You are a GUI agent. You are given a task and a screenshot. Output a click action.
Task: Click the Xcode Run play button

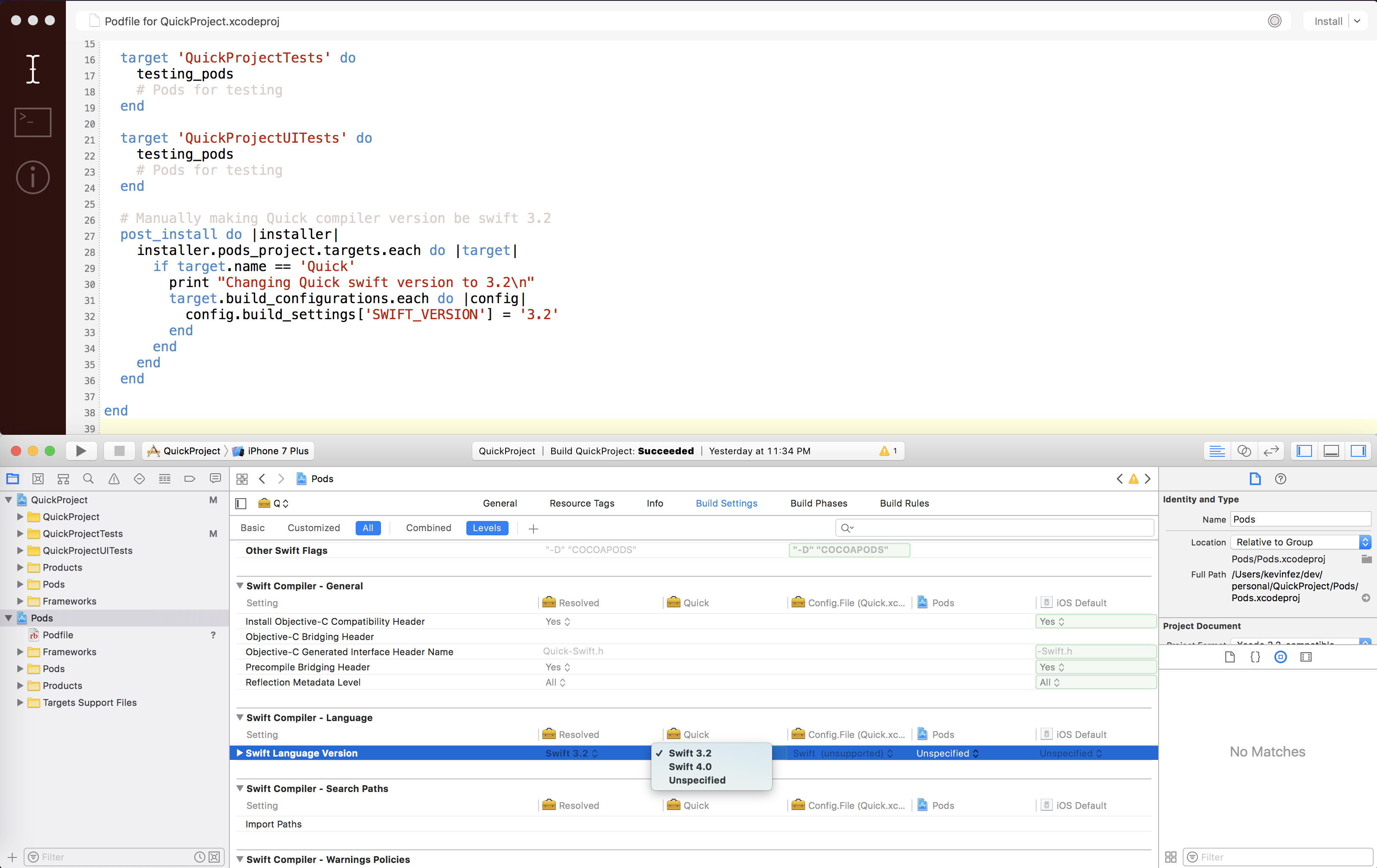point(81,451)
